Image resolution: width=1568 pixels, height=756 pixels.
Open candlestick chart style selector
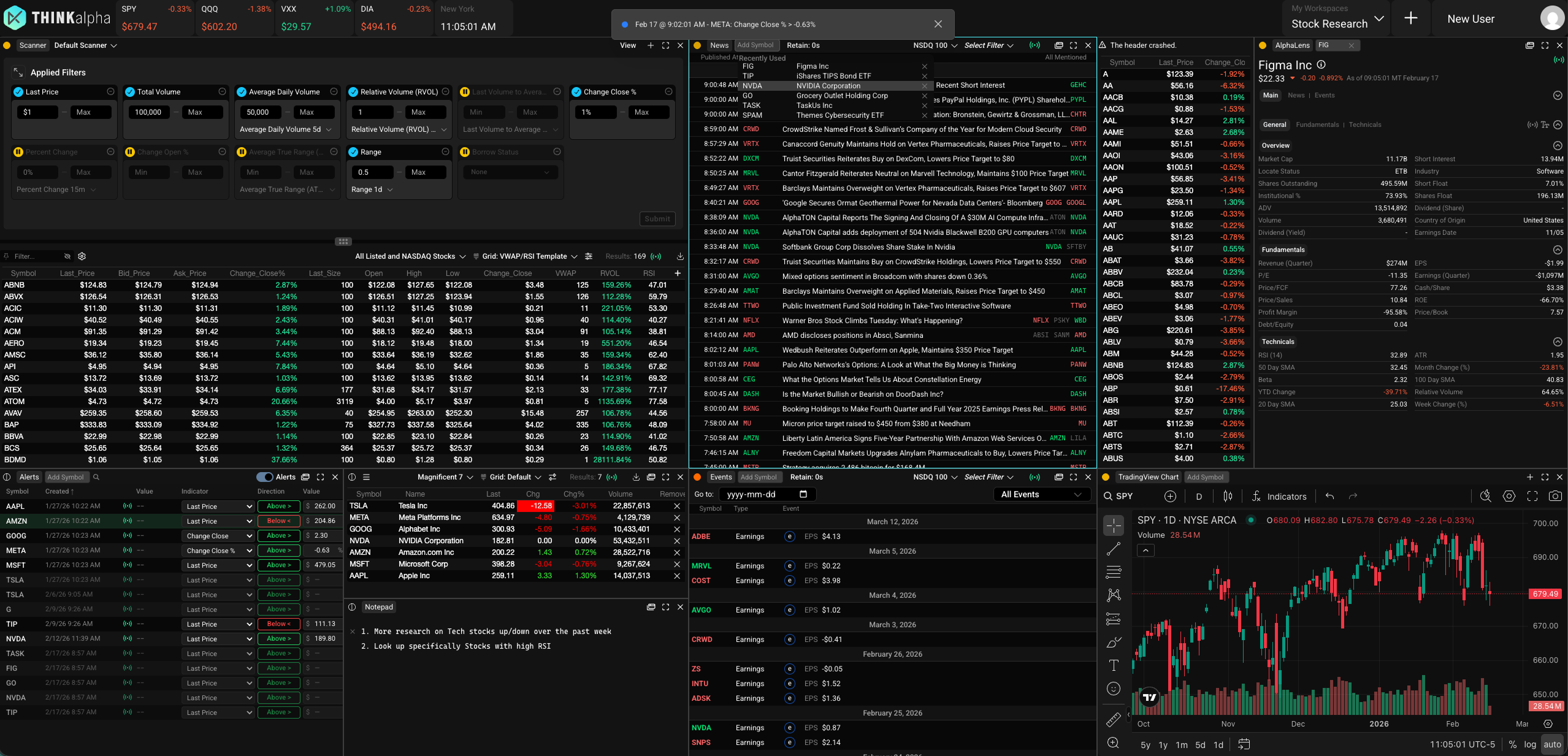[x=1228, y=496]
